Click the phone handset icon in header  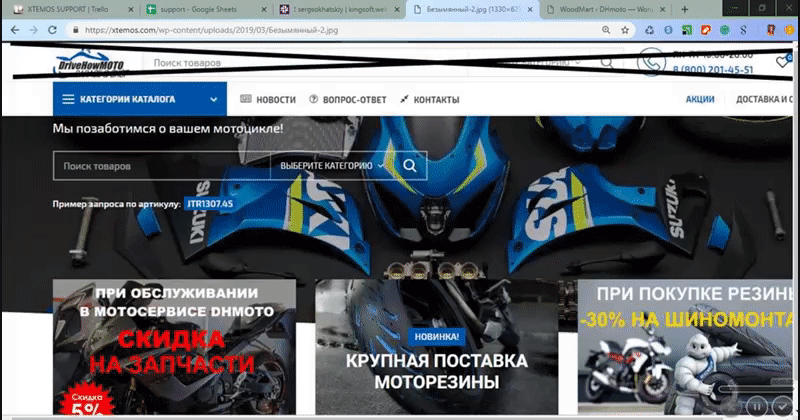[651, 62]
